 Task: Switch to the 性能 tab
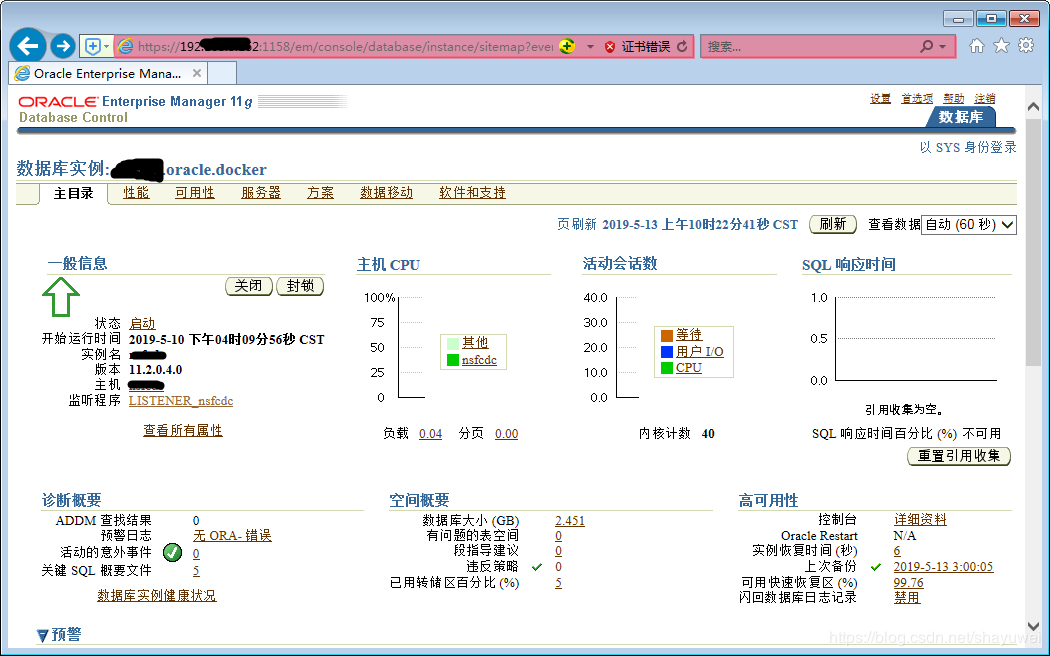136,193
